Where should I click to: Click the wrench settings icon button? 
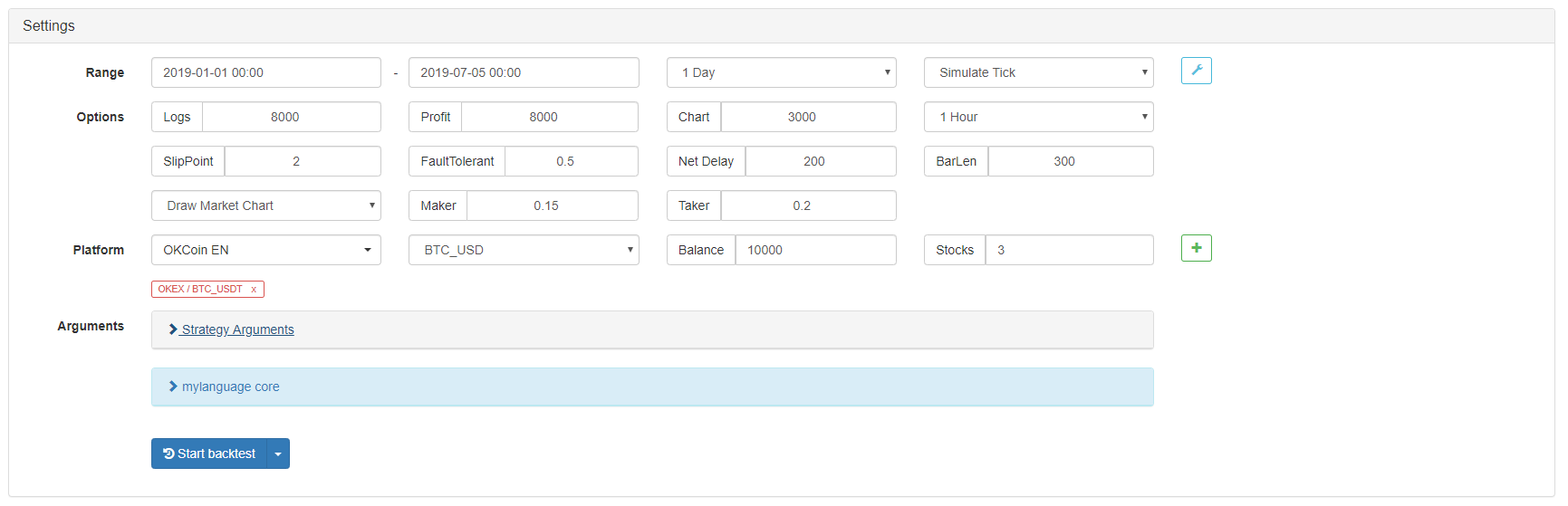[1196, 71]
